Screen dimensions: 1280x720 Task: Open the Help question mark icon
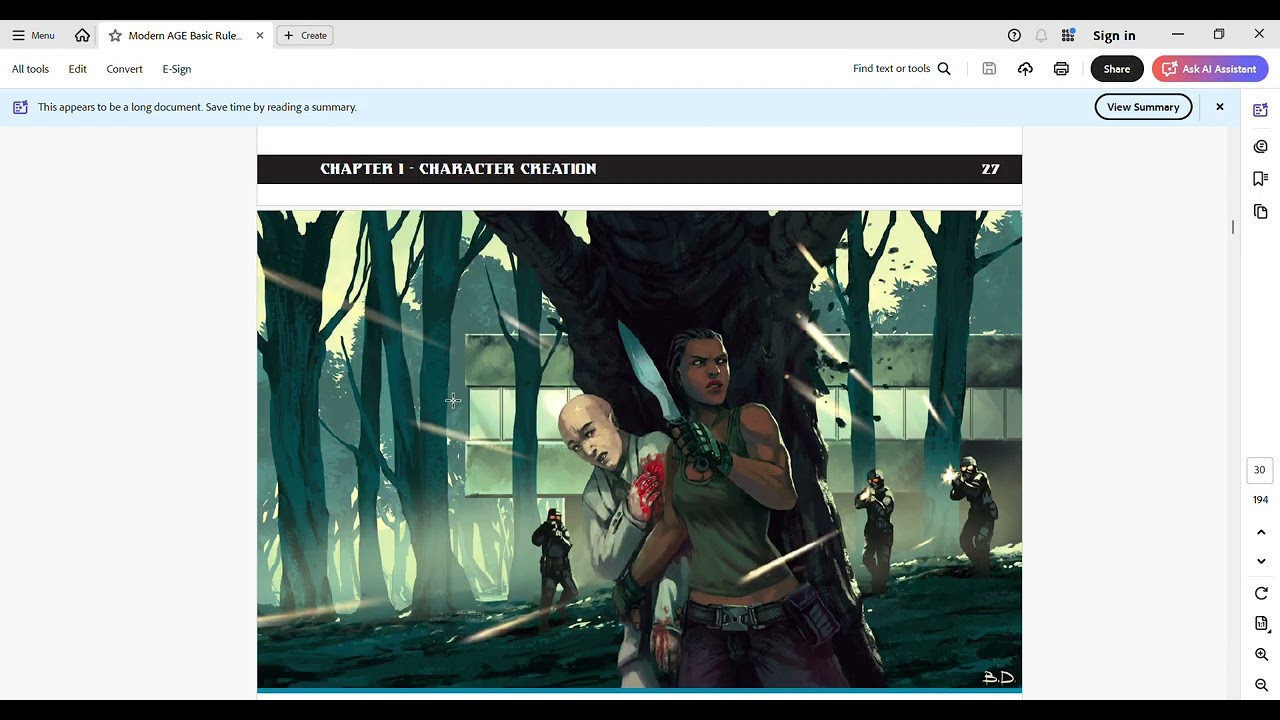click(x=1014, y=35)
